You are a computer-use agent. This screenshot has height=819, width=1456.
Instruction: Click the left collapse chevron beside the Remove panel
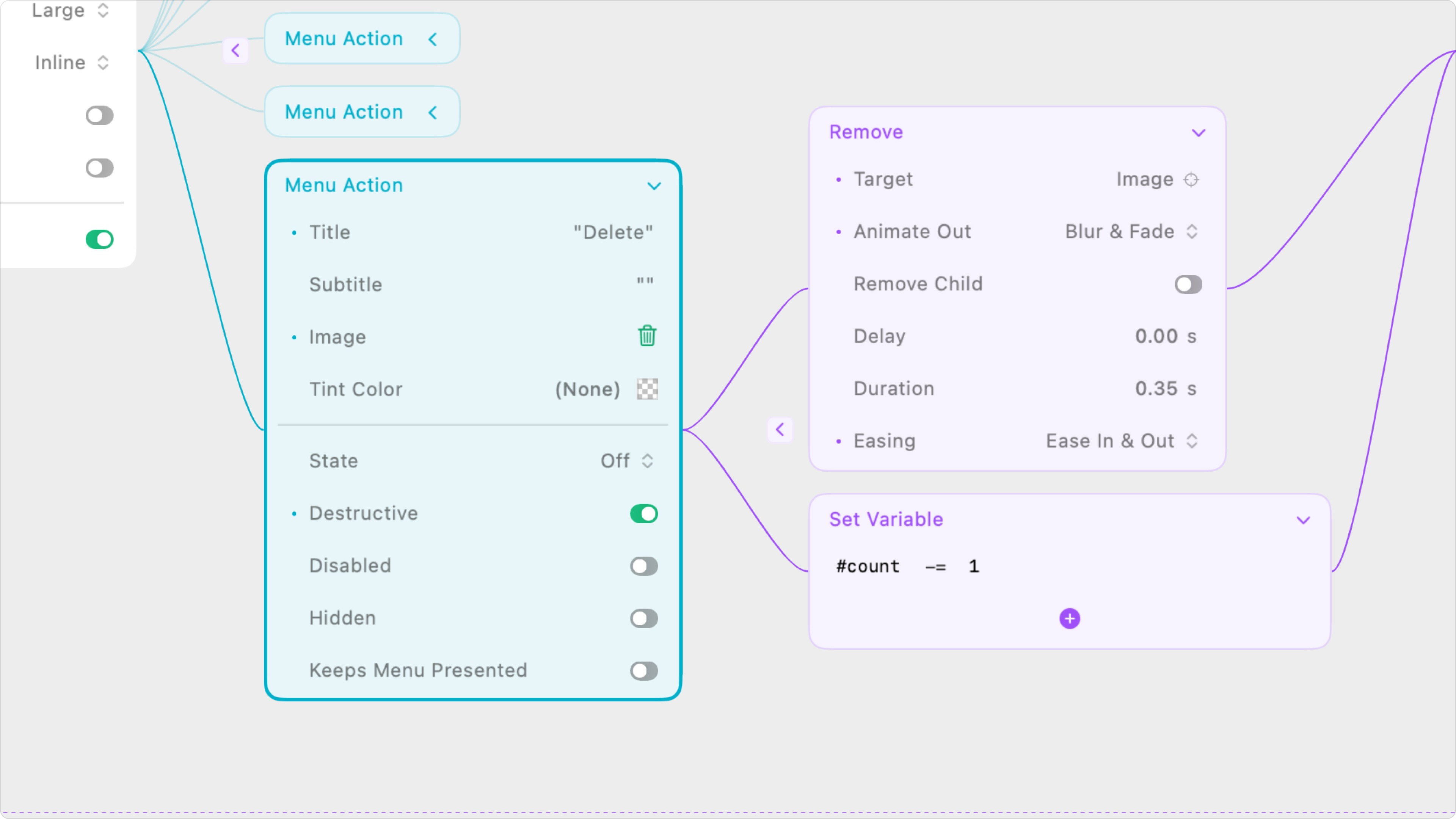pos(780,430)
